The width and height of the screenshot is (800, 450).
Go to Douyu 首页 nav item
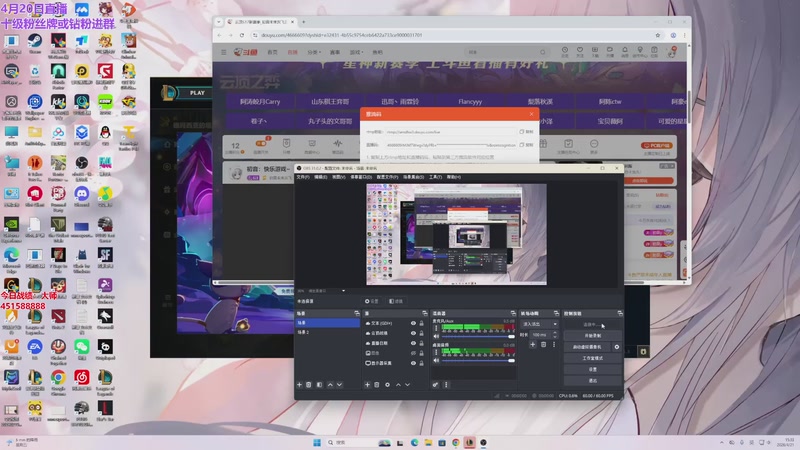[x=272, y=52]
